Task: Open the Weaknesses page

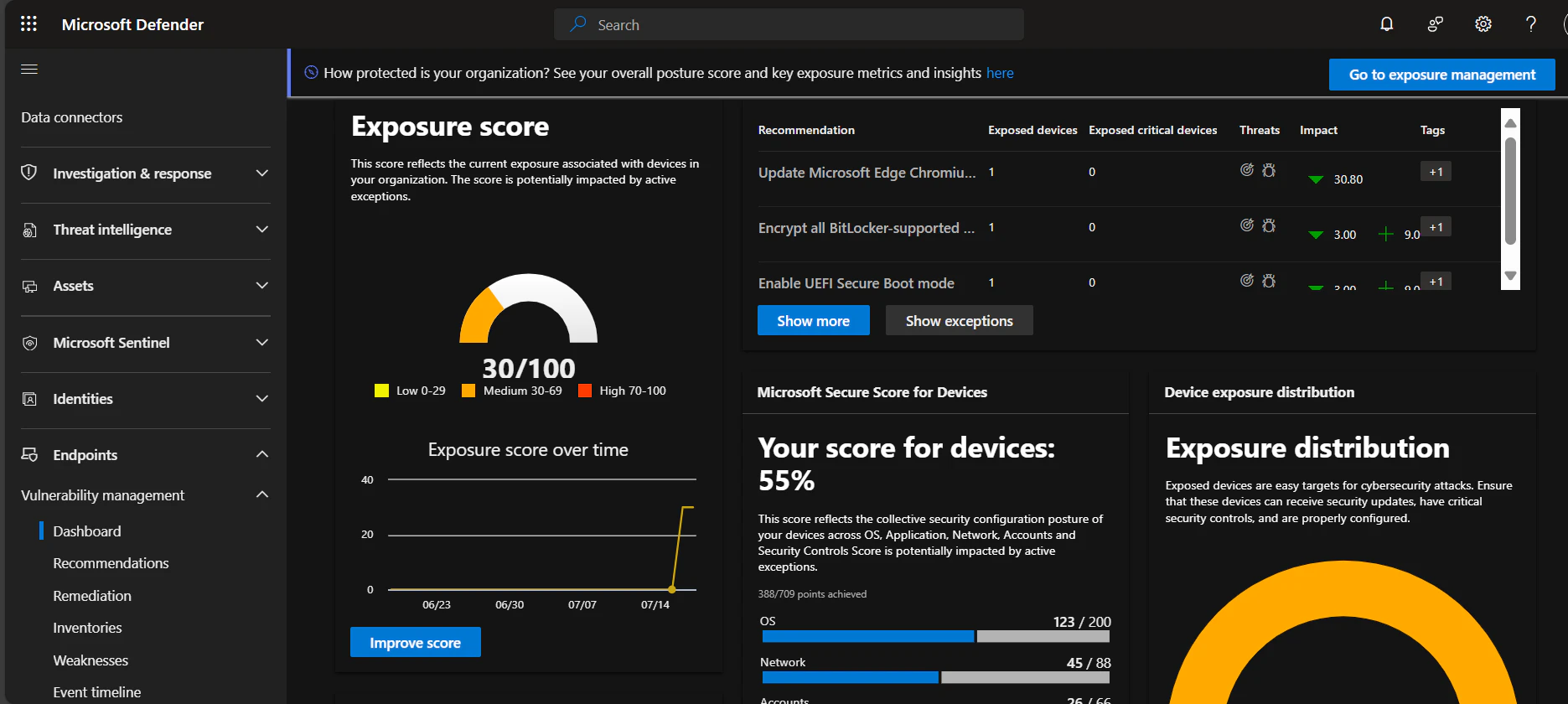Action: coord(91,660)
